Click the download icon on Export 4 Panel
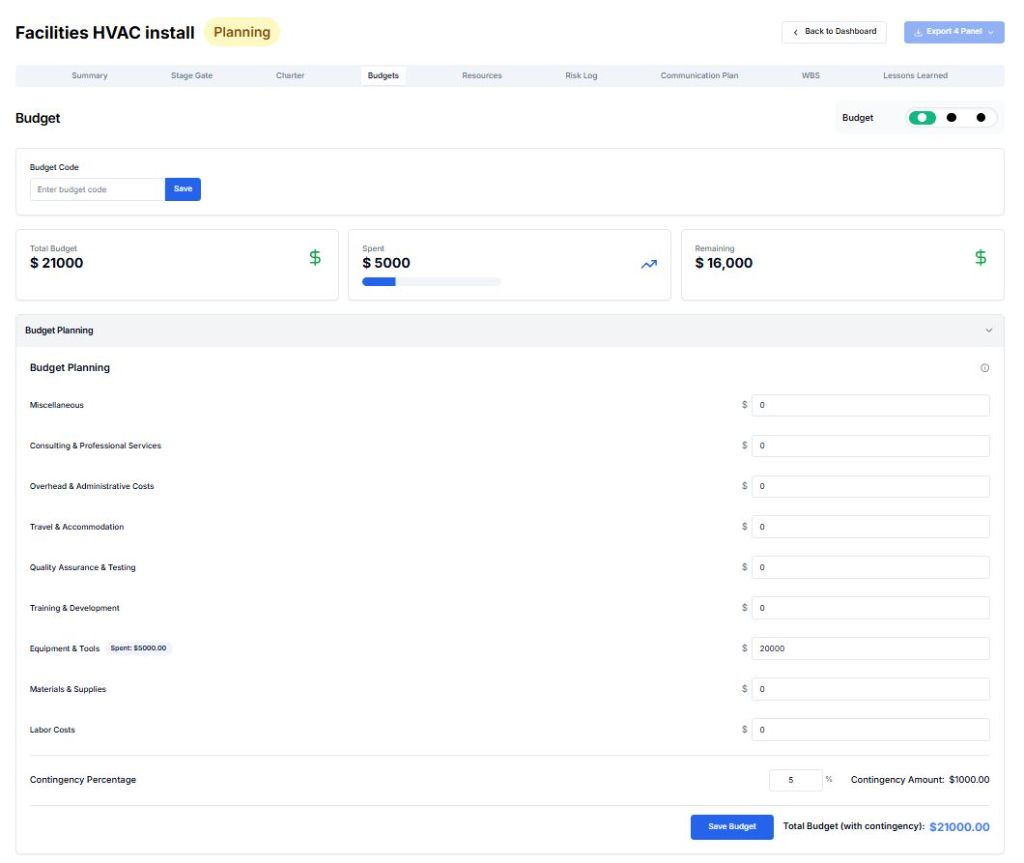Viewport: 1024px width, 863px height. [x=919, y=31]
